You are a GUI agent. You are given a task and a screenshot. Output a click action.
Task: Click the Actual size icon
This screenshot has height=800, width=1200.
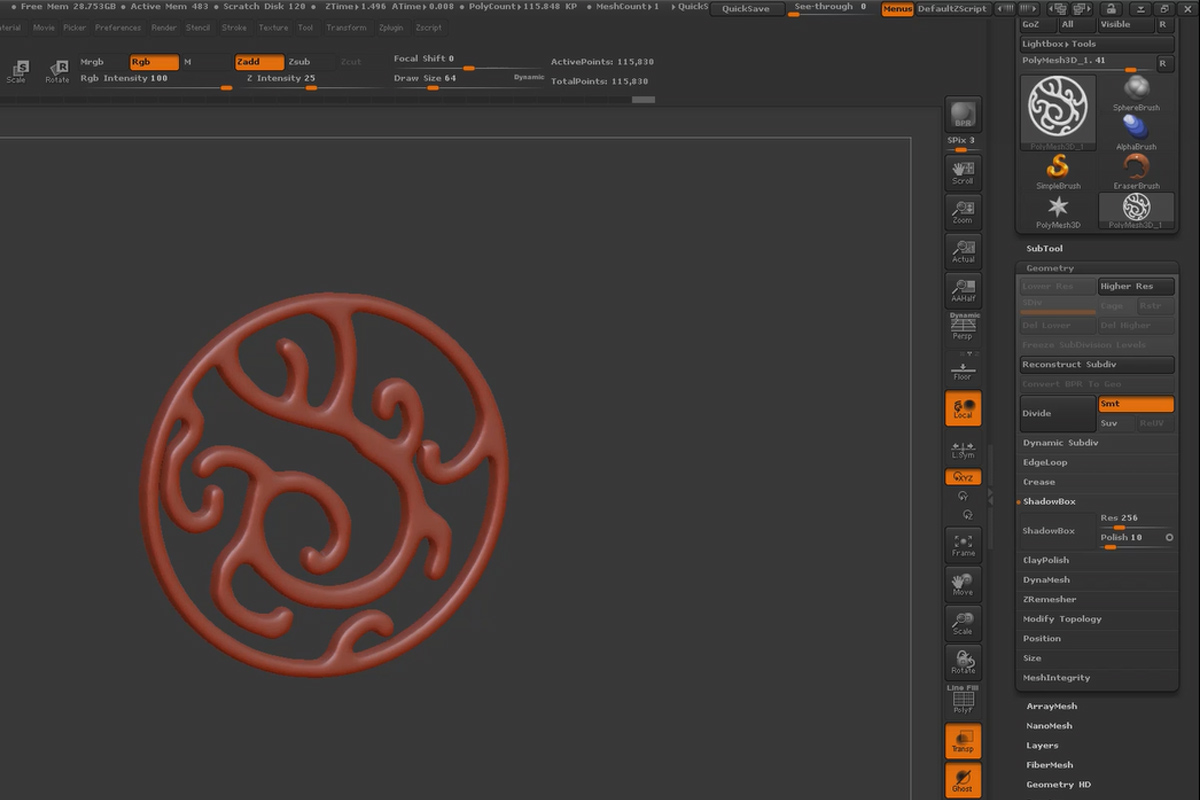tap(963, 250)
